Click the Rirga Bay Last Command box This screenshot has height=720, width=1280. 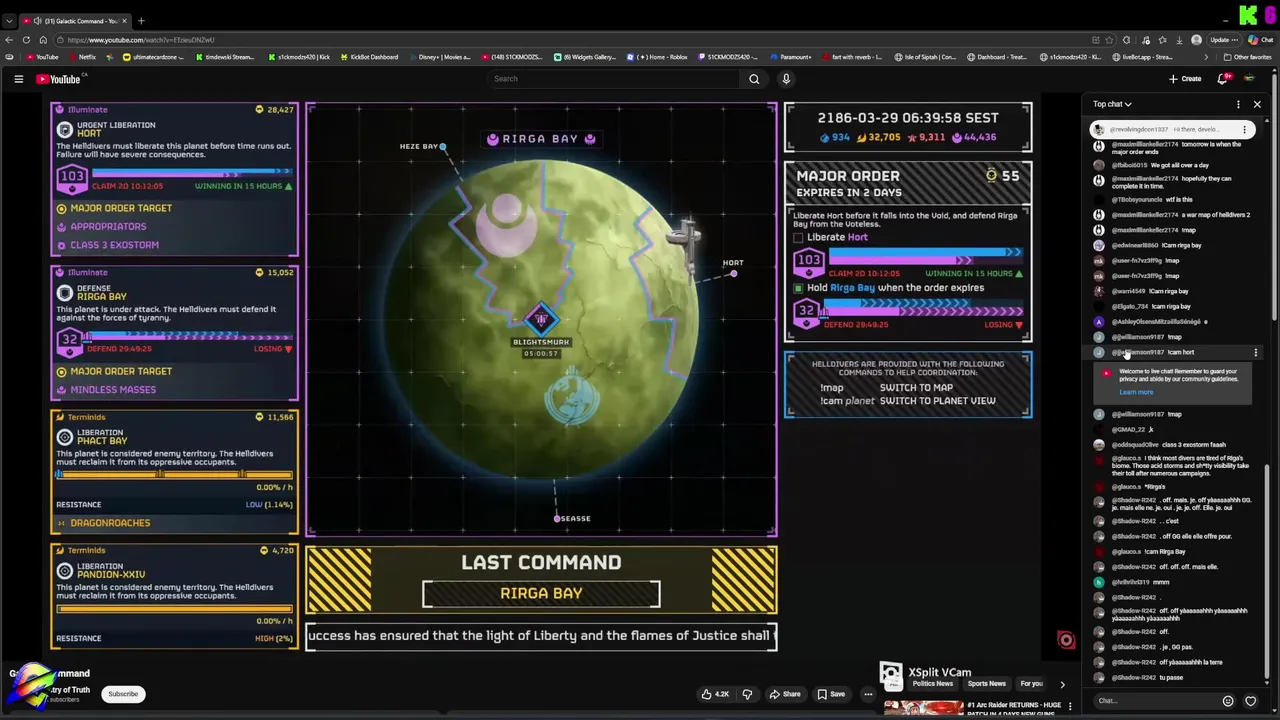pos(541,594)
